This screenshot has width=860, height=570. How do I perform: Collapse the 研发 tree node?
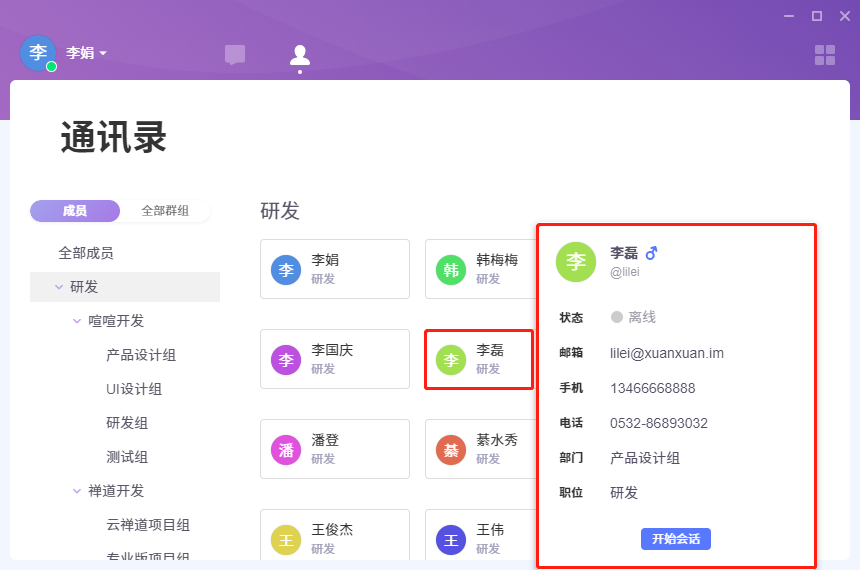click(59, 287)
